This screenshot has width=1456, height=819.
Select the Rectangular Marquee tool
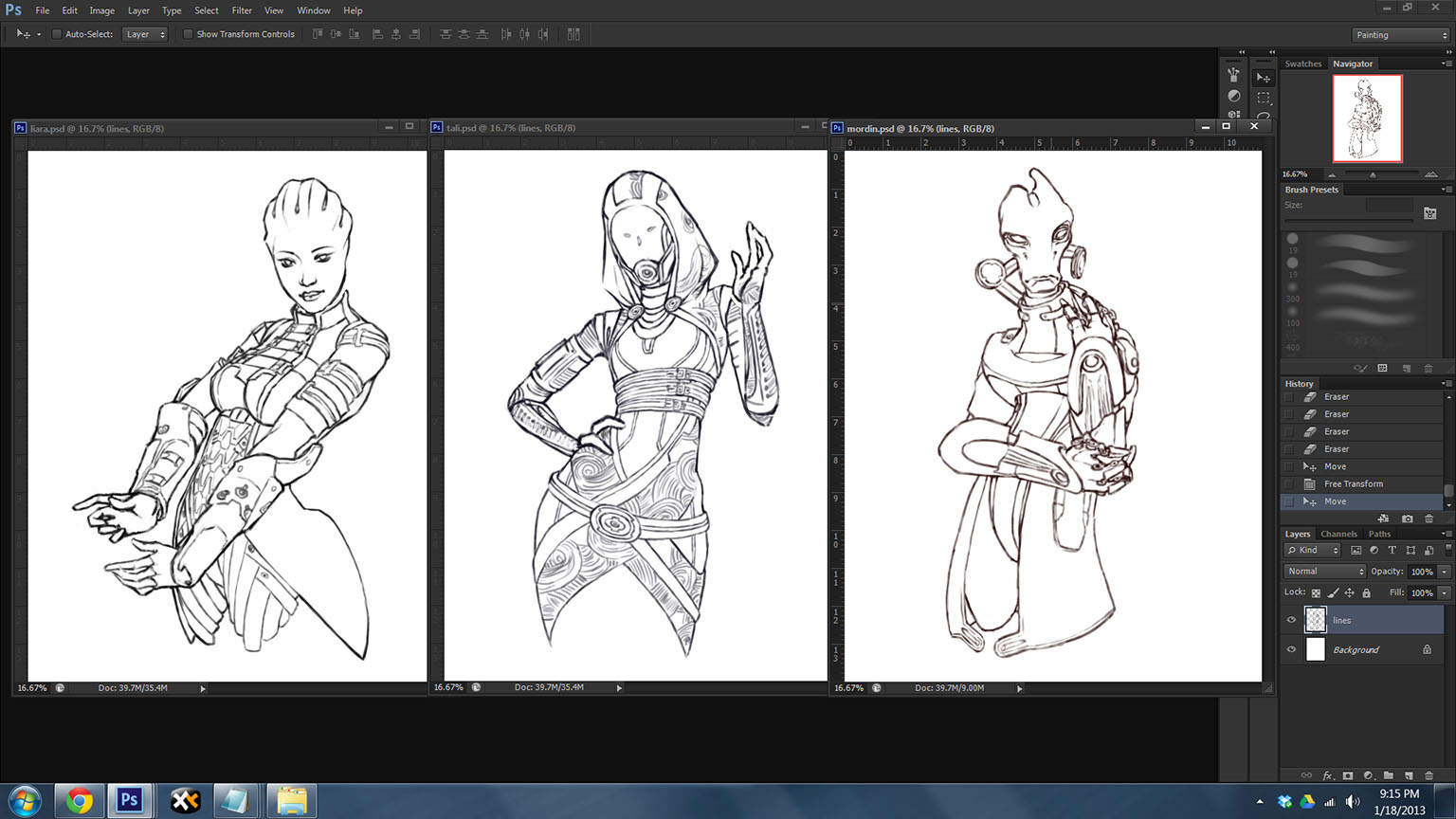(1264, 97)
